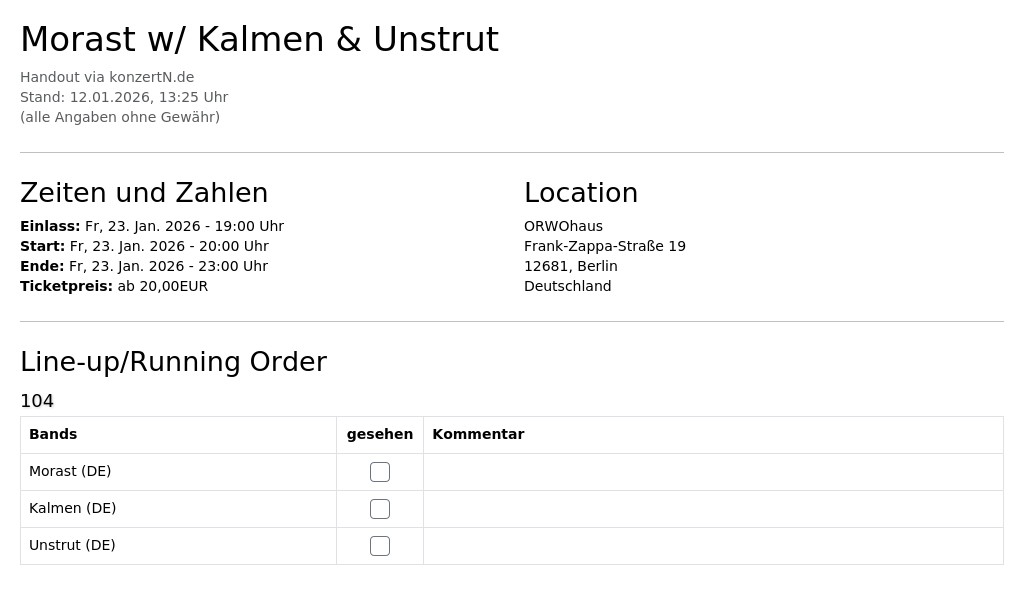Click the Handout via konzertN.de text
Viewport: 1024px width, 601px height.
click(107, 77)
